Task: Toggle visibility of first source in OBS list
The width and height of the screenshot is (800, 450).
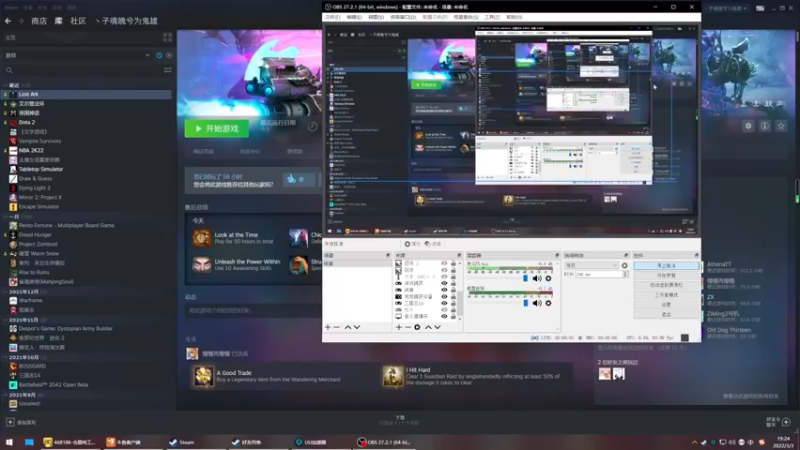Action: coord(444,263)
